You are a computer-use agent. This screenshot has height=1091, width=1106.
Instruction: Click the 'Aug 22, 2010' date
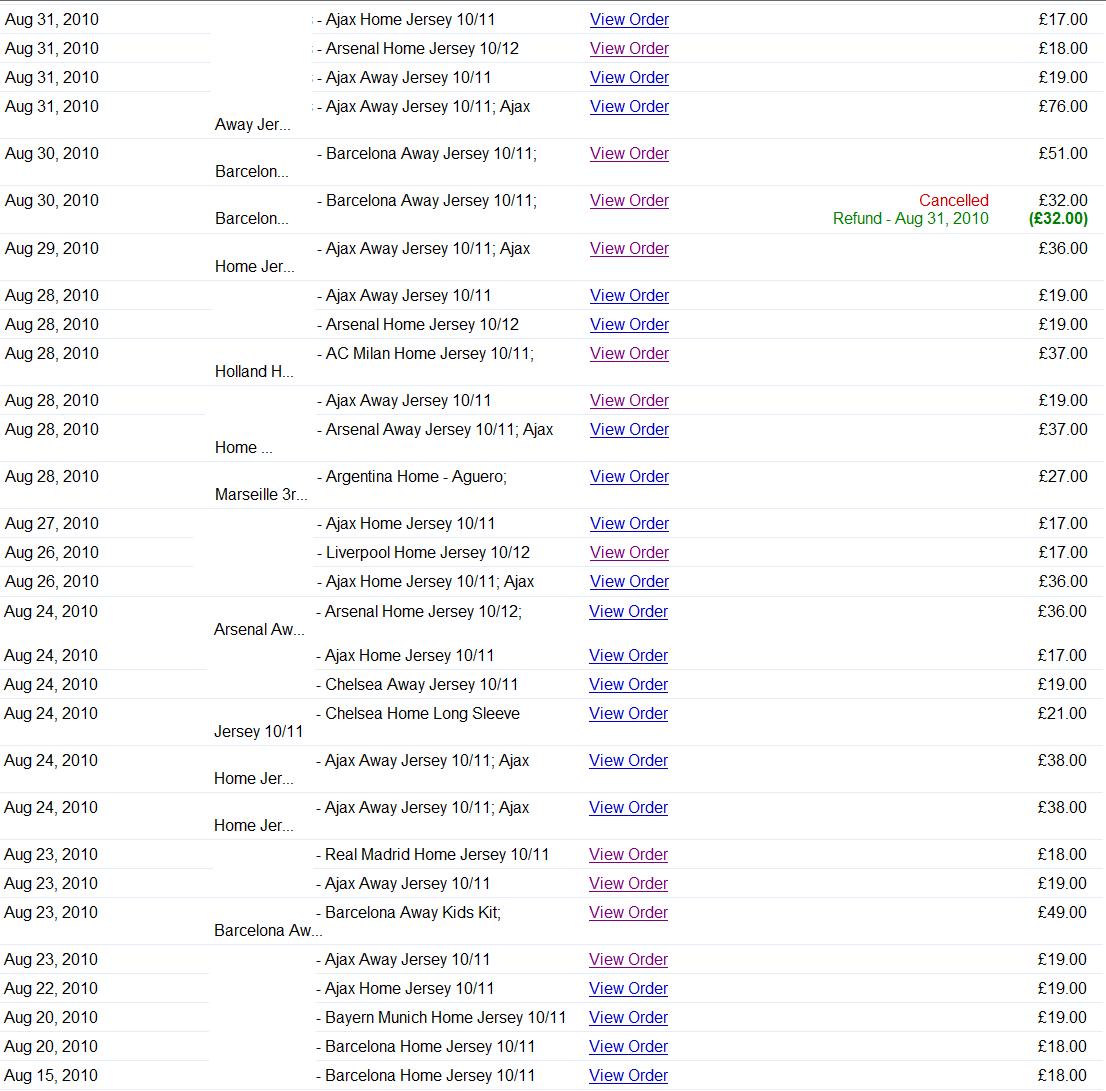tap(51, 989)
